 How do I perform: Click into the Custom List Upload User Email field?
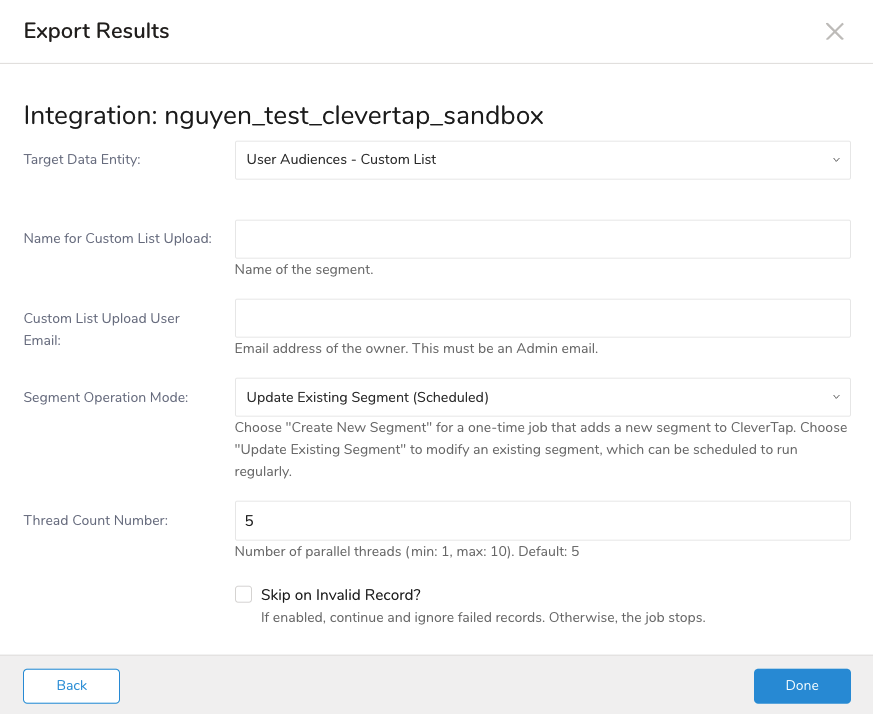pos(542,318)
